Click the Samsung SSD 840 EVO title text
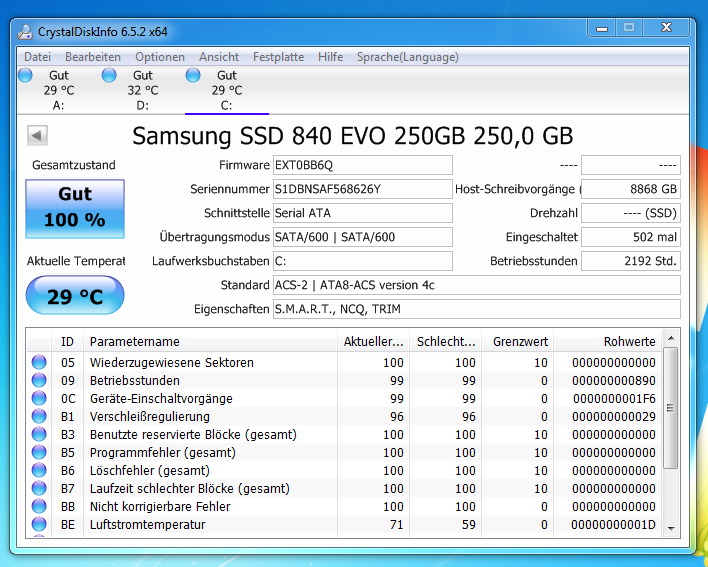This screenshot has height=567, width=708. click(x=352, y=135)
